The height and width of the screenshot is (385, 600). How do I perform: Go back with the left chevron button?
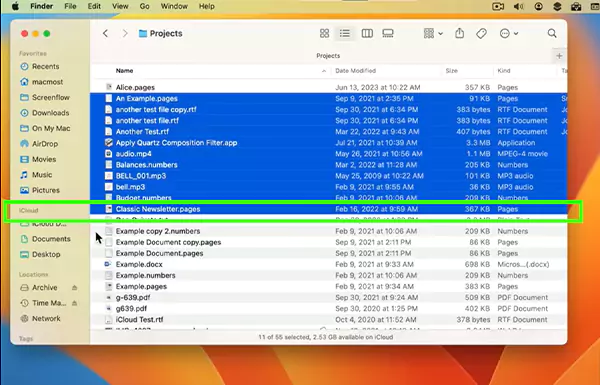105,34
